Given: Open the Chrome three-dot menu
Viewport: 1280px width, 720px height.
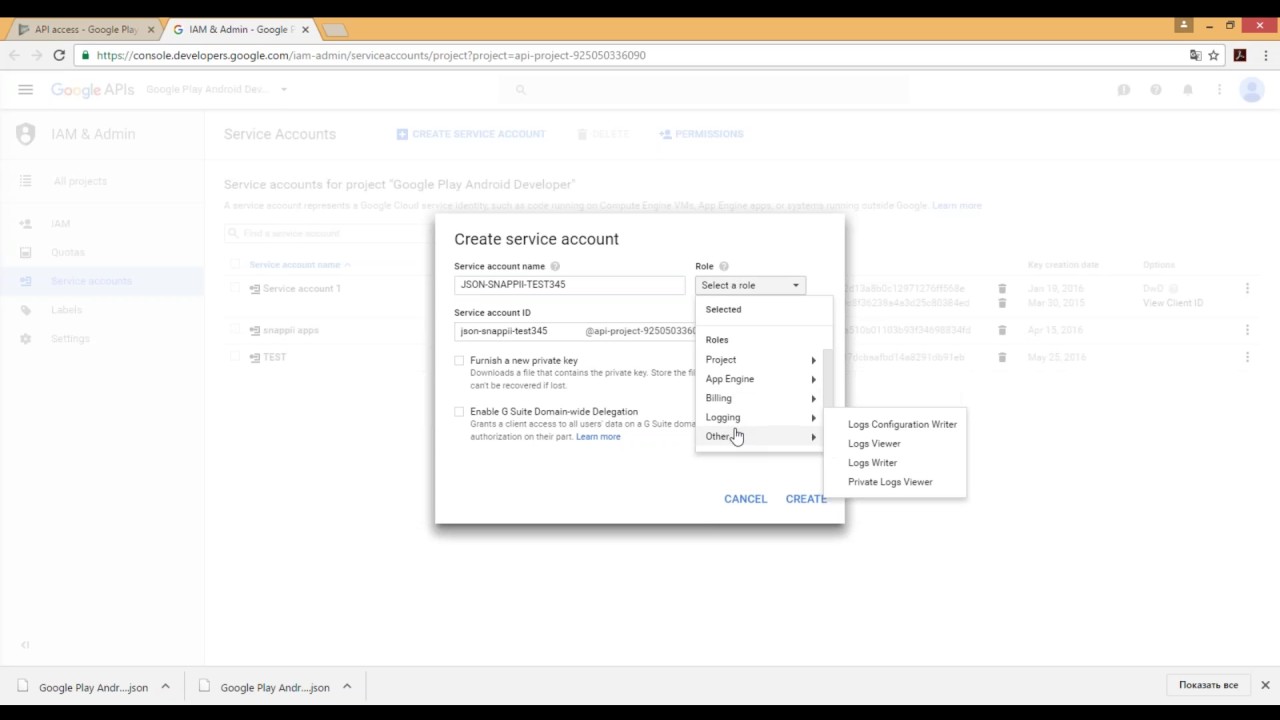Looking at the screenshot, I should pos(1266,56).
